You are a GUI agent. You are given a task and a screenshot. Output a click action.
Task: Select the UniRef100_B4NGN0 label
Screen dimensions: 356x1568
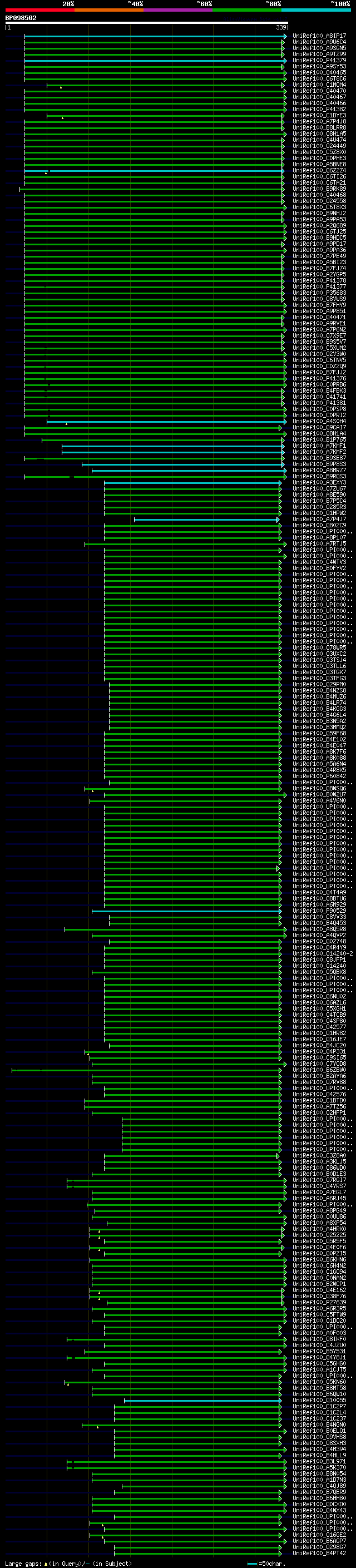319,1425
